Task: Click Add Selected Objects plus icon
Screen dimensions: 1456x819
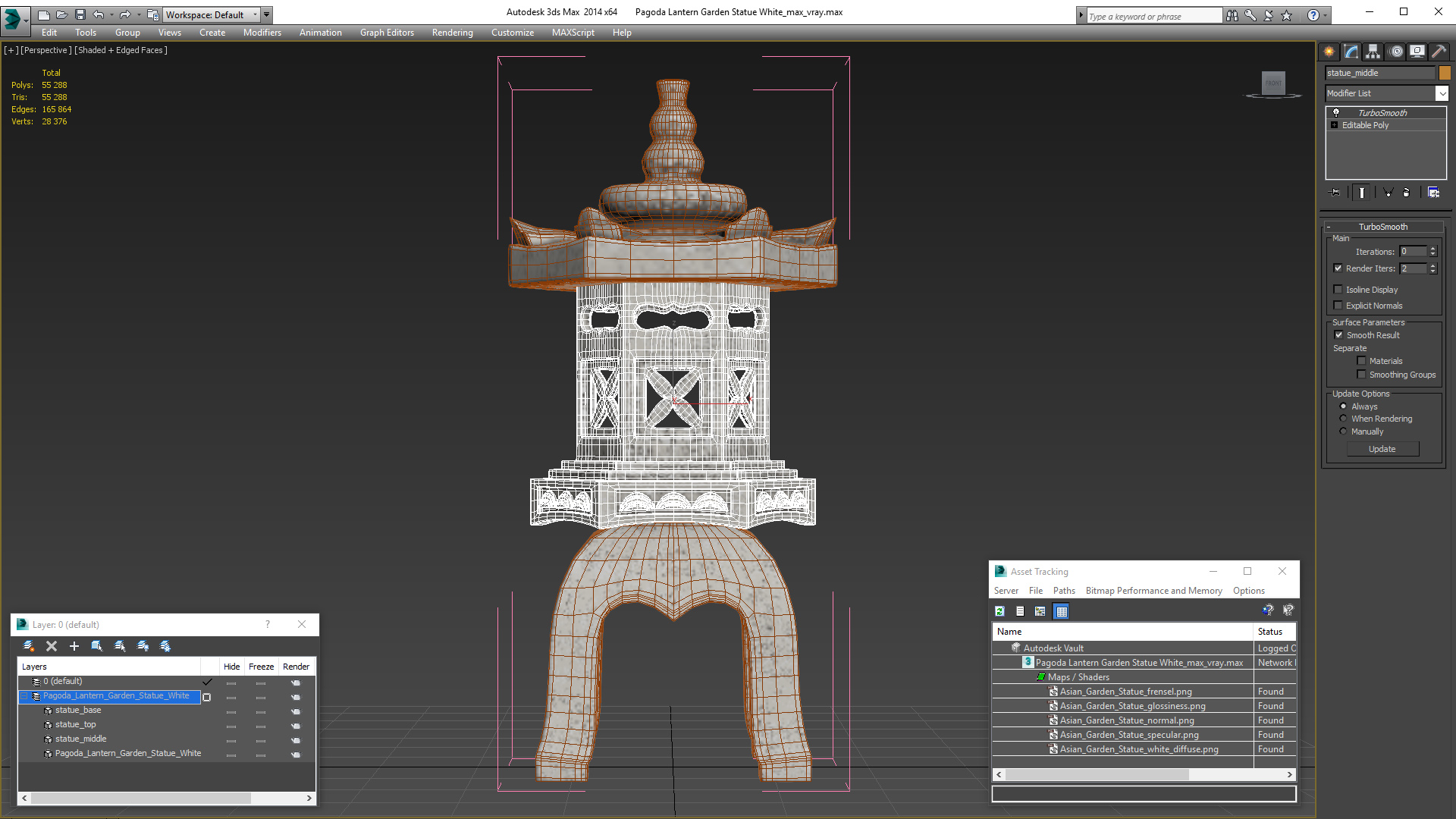Action: (x=74, y=646)
